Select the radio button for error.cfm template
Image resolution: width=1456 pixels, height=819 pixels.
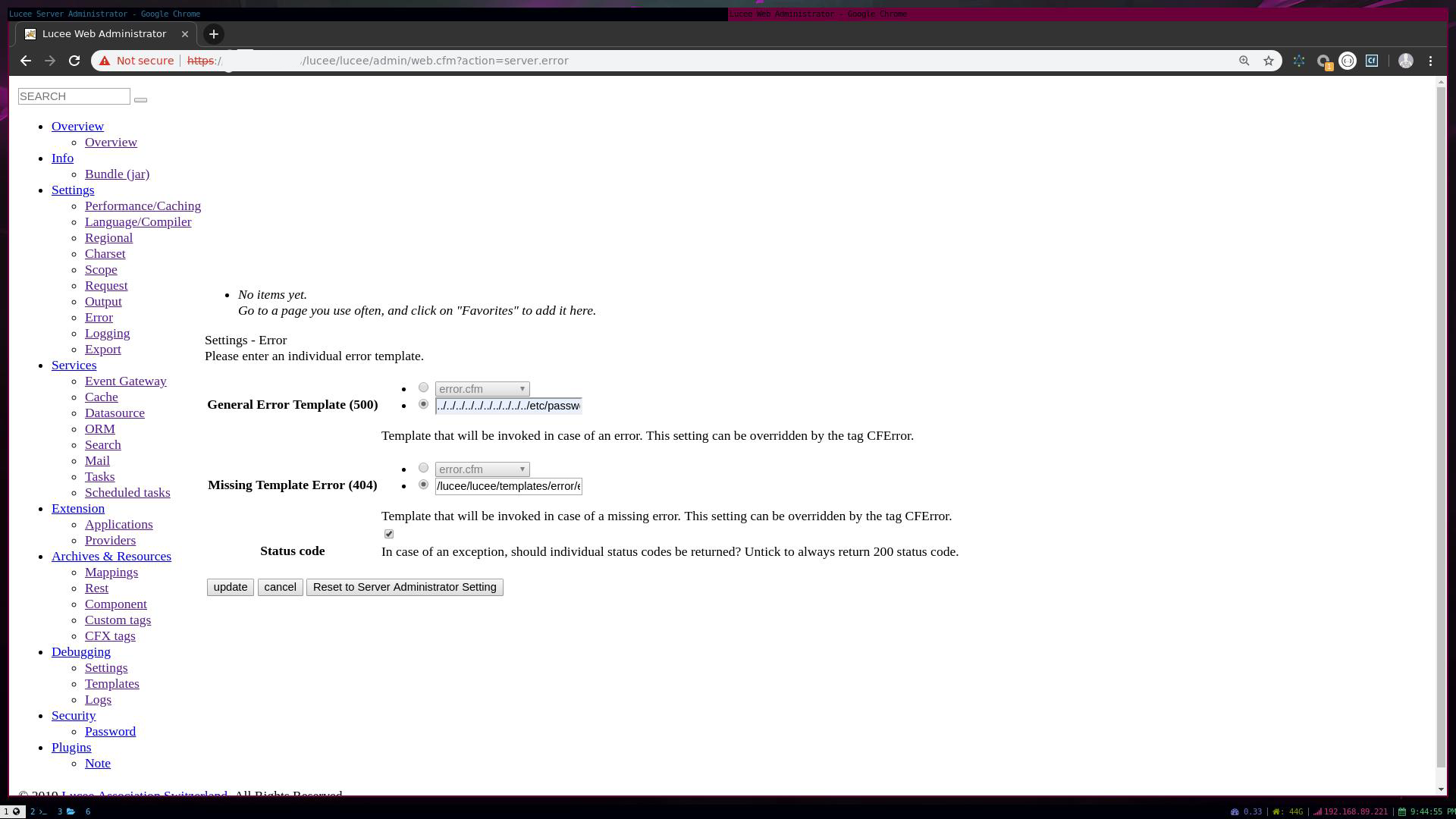[x=423, y=387]
